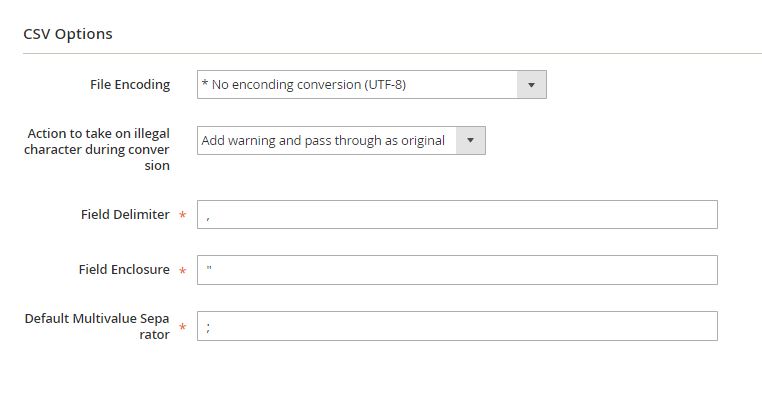Click the double-quote value inside Field Enclosure
Image resolution: width=762 pixels, height=407 pixels.
point(209,268)
